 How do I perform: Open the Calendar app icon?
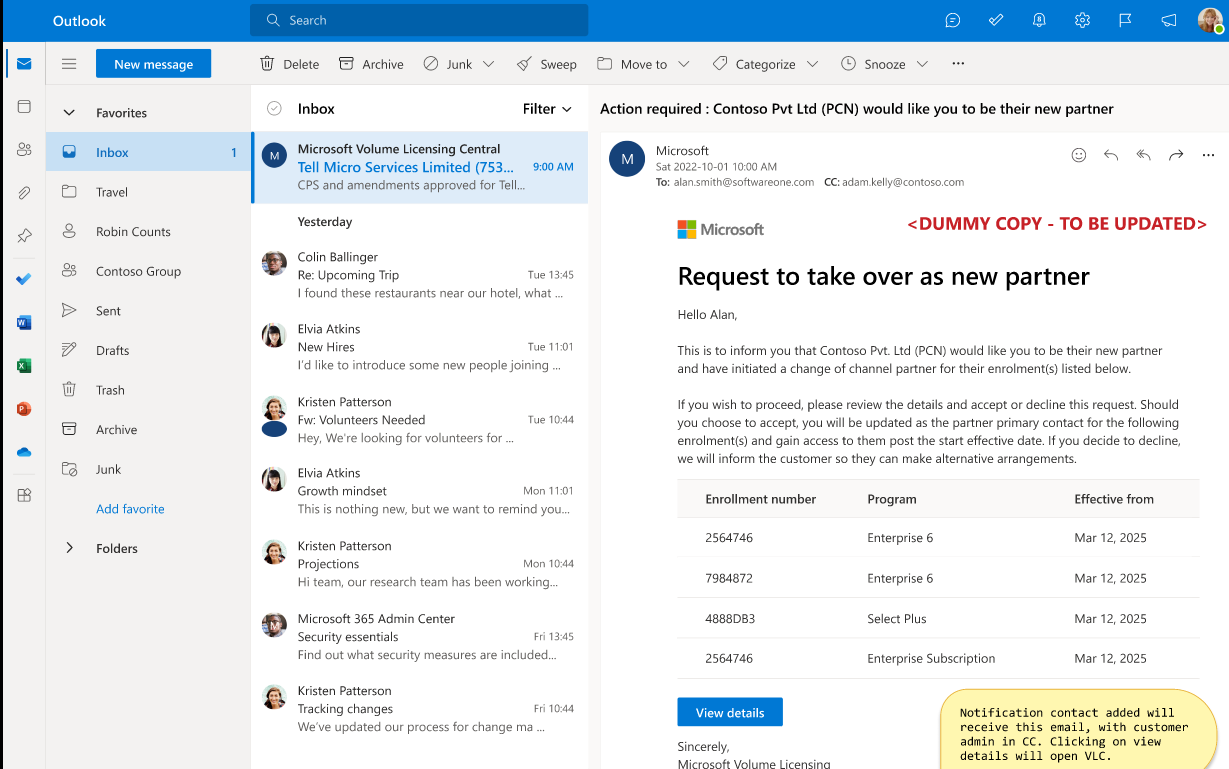coord(24,106)
